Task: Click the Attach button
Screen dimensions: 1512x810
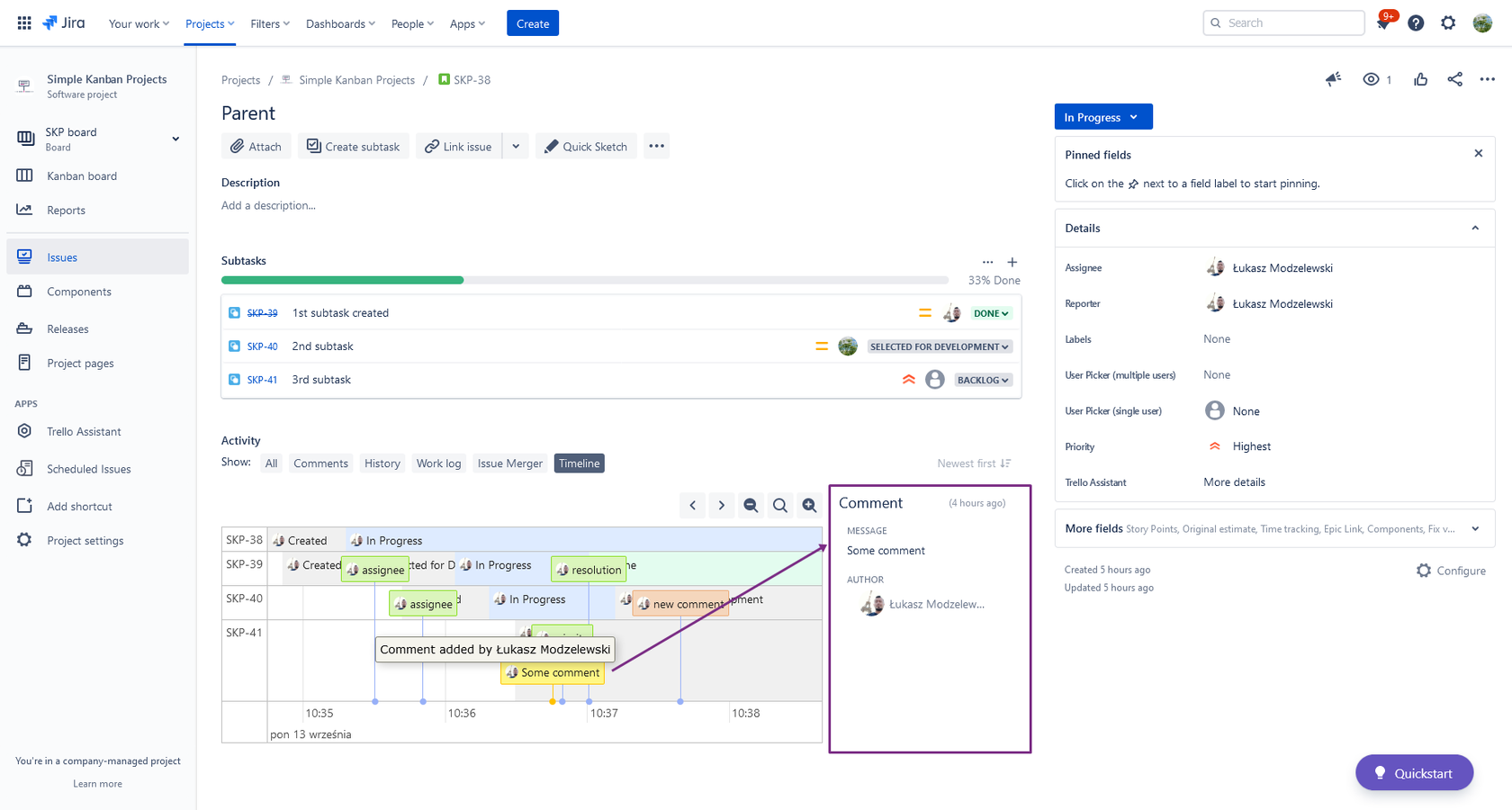Action: (x=256, y=146)
